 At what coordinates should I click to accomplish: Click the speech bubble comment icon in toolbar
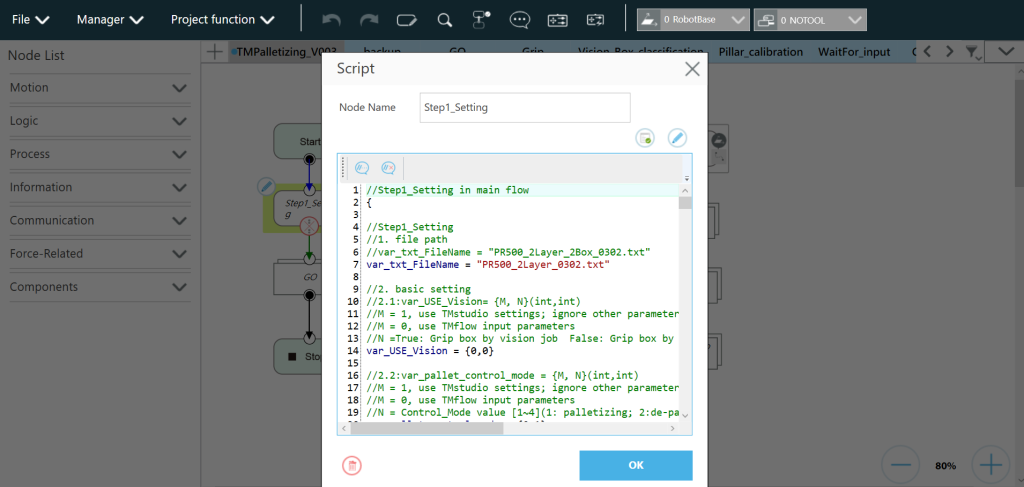(519, 19)
